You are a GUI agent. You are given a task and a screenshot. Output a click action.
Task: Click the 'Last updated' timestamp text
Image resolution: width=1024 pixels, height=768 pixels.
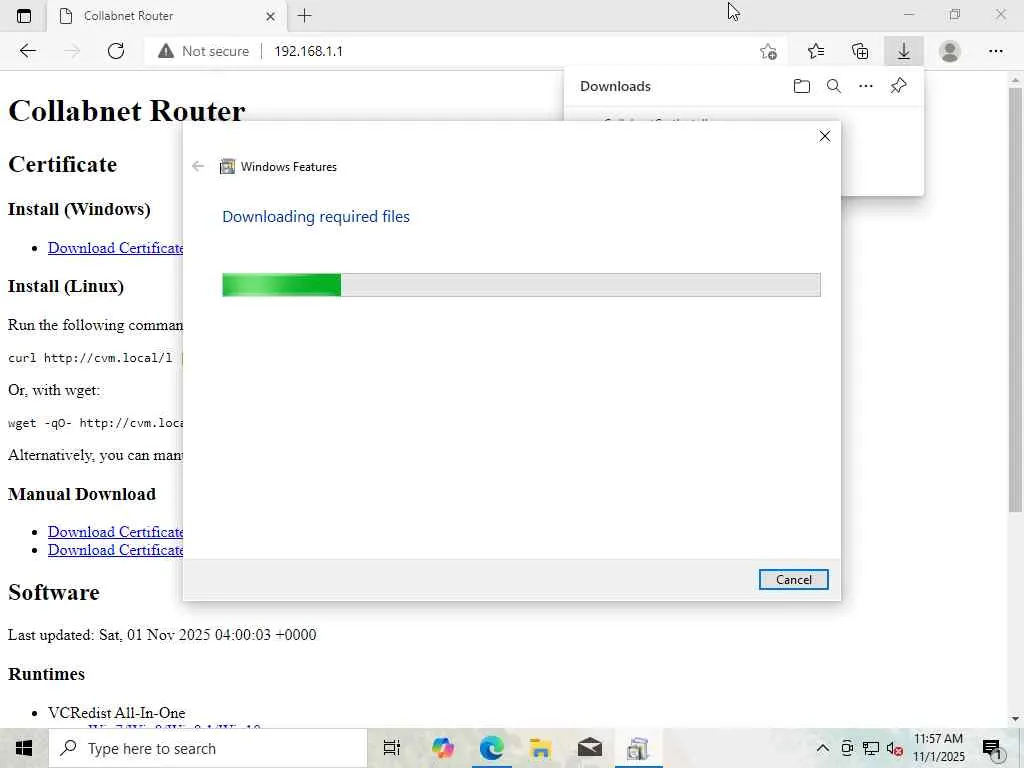click(x=162, y=635)
